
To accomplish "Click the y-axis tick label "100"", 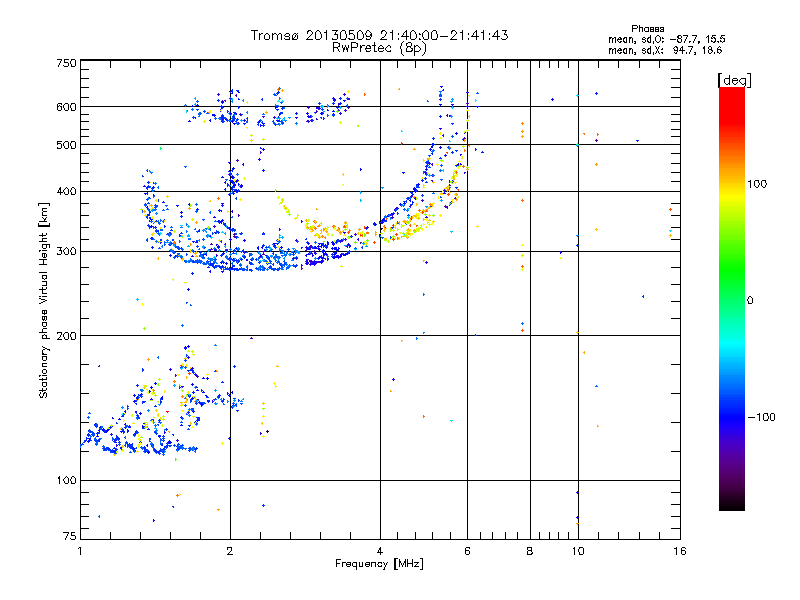I will (x=66, y=481).
